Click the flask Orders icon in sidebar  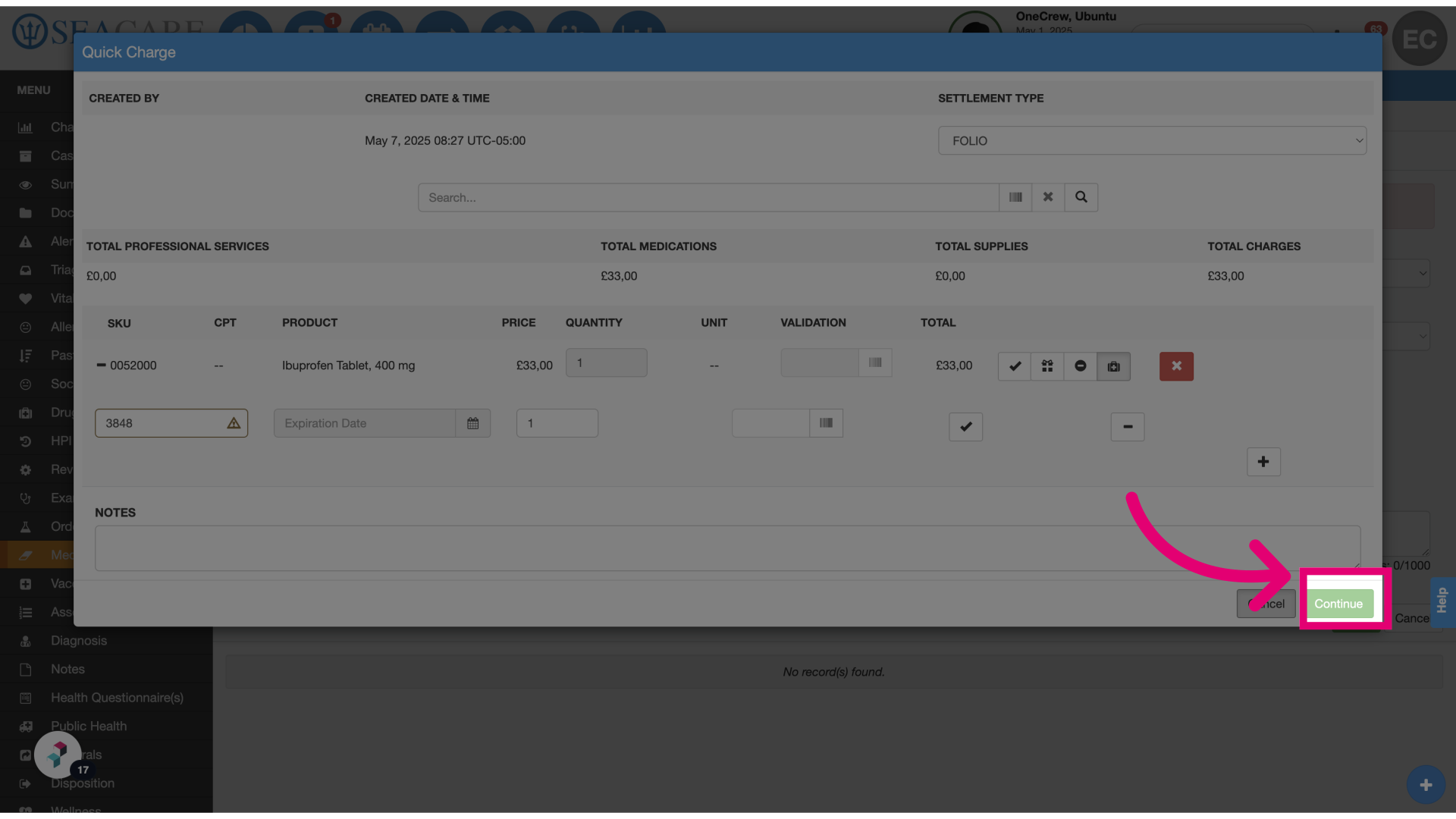pos(25,527)
